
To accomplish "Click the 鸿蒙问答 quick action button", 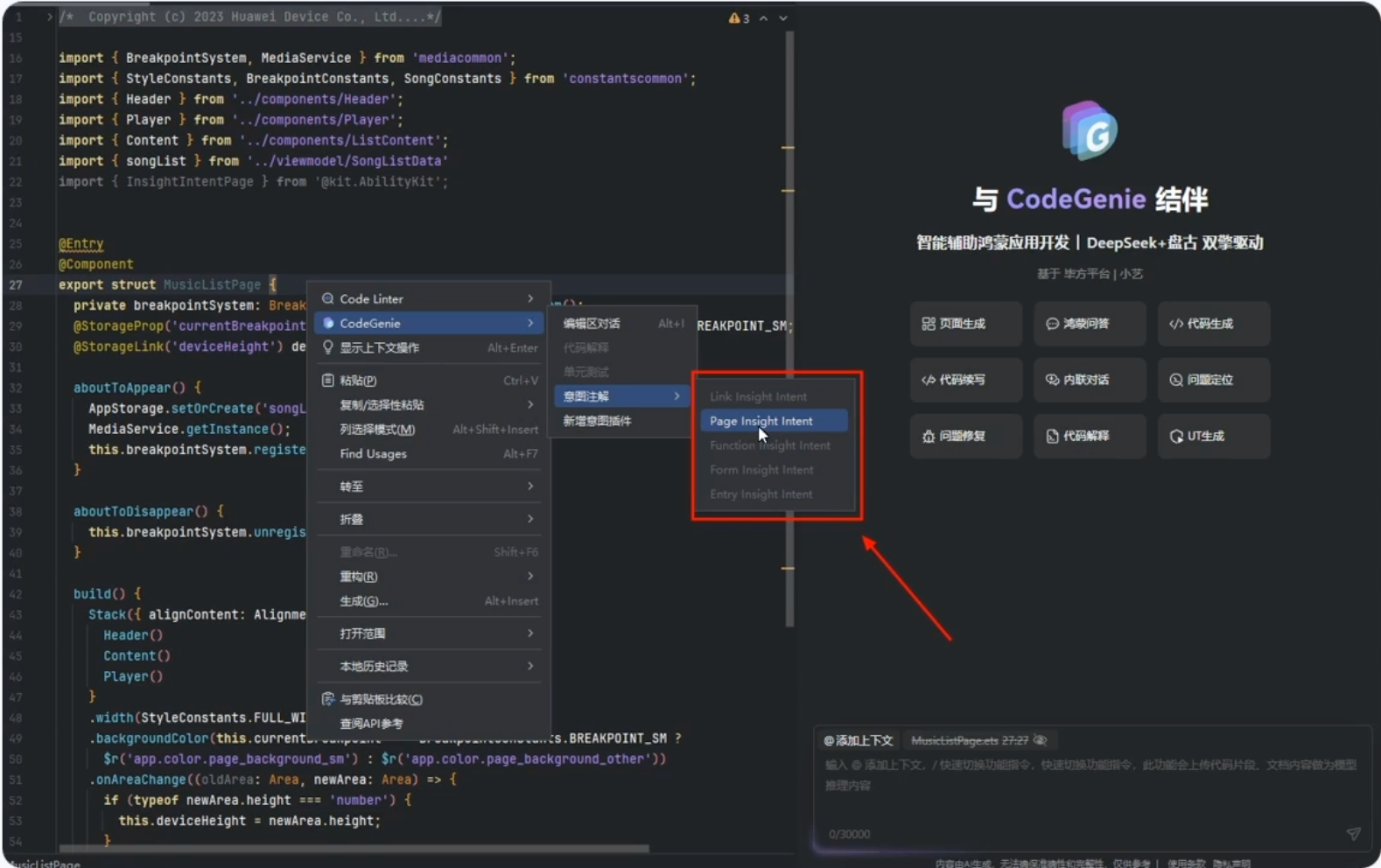I will (1090, 324).
